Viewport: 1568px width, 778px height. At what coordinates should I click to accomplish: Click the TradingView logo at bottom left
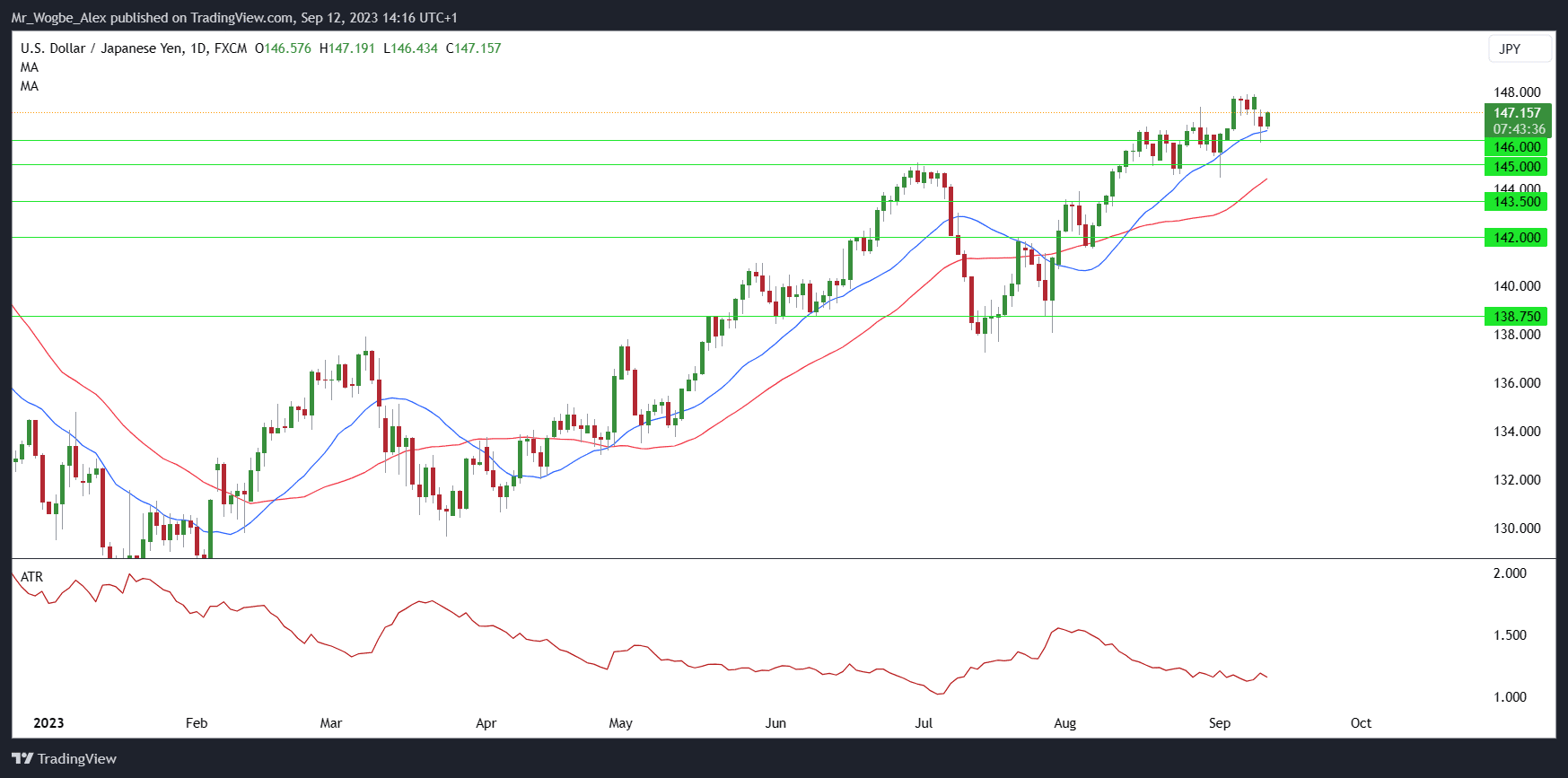coord(65,759)
